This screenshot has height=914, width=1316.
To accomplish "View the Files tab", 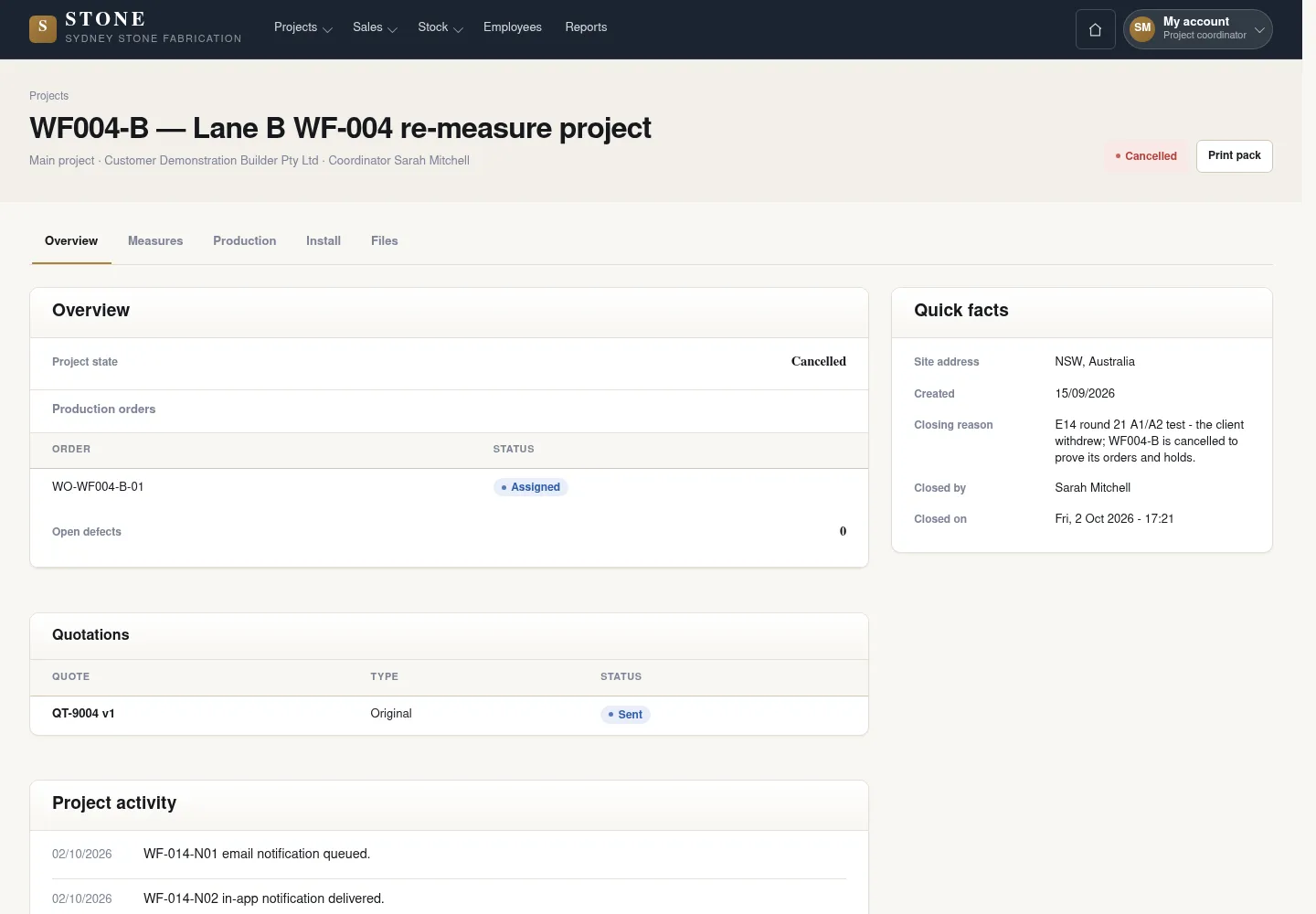I will [385, 241].
